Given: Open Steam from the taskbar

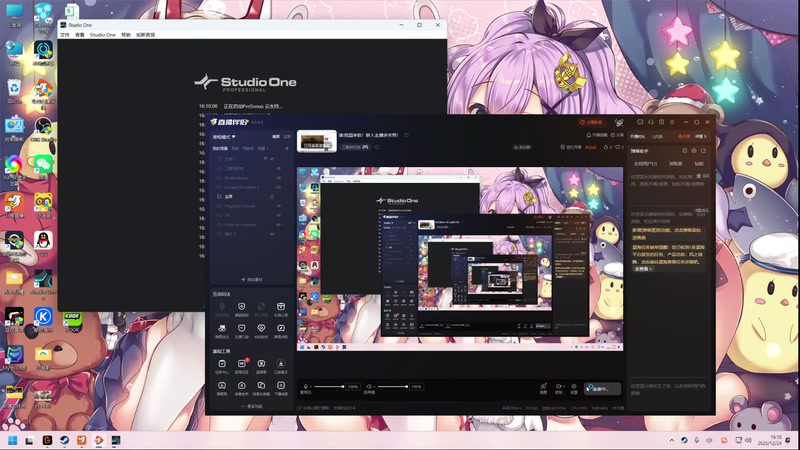Looking at the screenshot, I should (65, 440).
